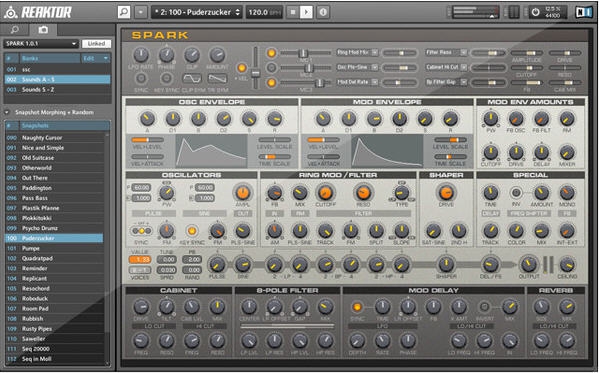Adjust the 8-Pole Filter CENTER knob
The image size is (599, 373).
click(249, 307)
